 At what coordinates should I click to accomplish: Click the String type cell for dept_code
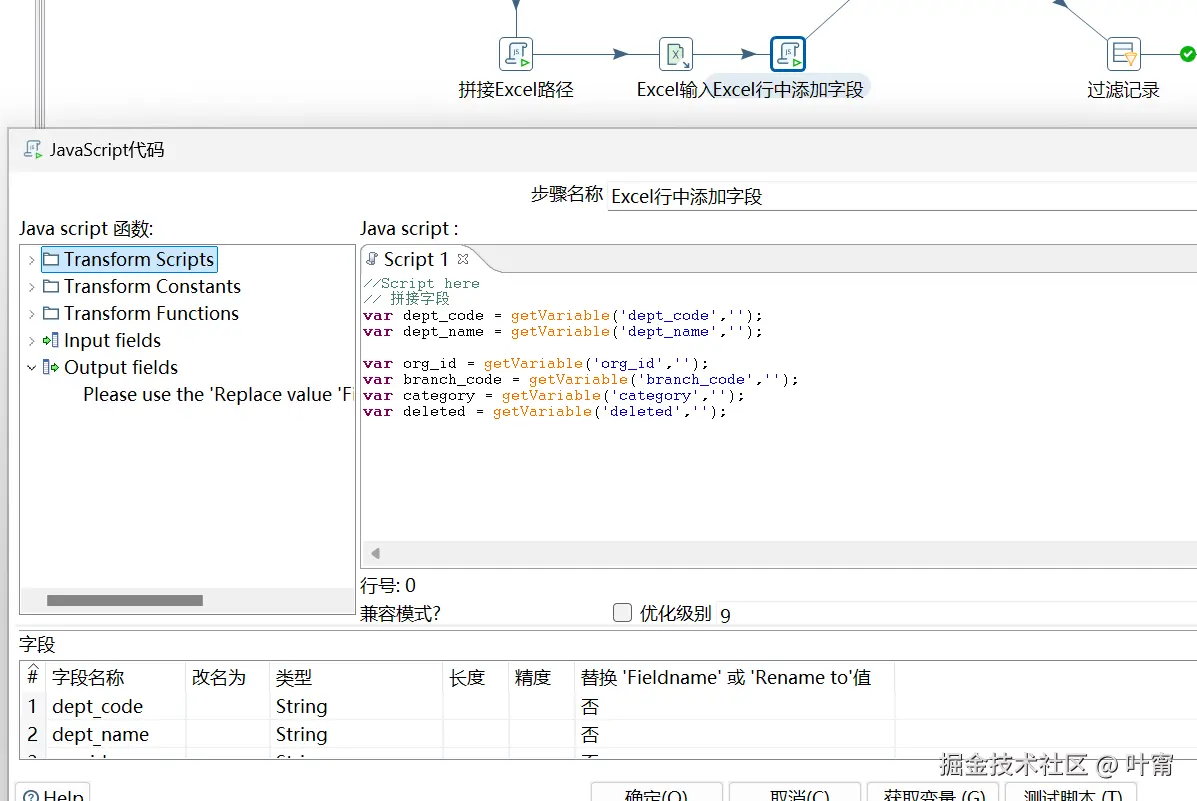click(356, 706)
